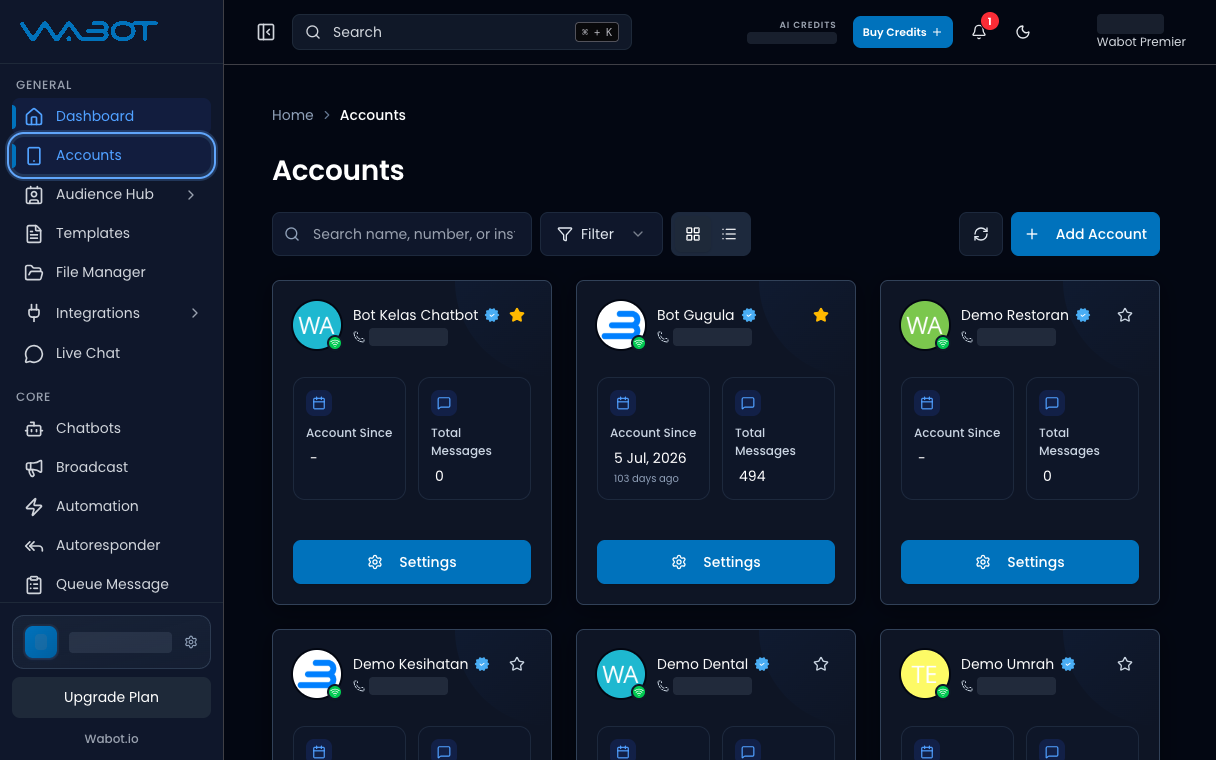Open Settings for Bot Kelas Chatbot
The width and height of the screenshot is (1216, 760).
(412, 562)
